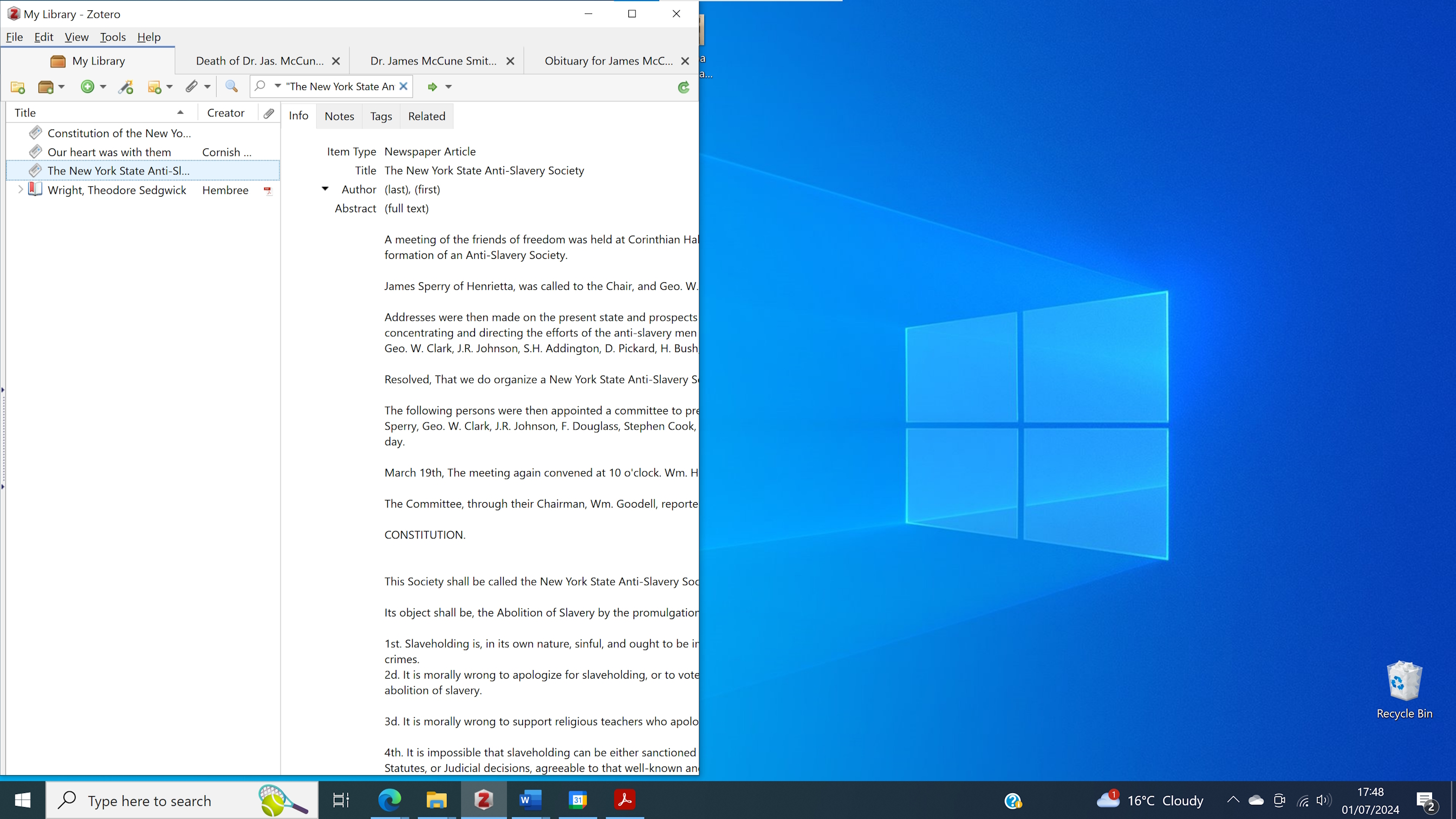The width and height of the screenshot is (1456, 819).
Task: Switch to the Notes tab
Action: [339, 116]
